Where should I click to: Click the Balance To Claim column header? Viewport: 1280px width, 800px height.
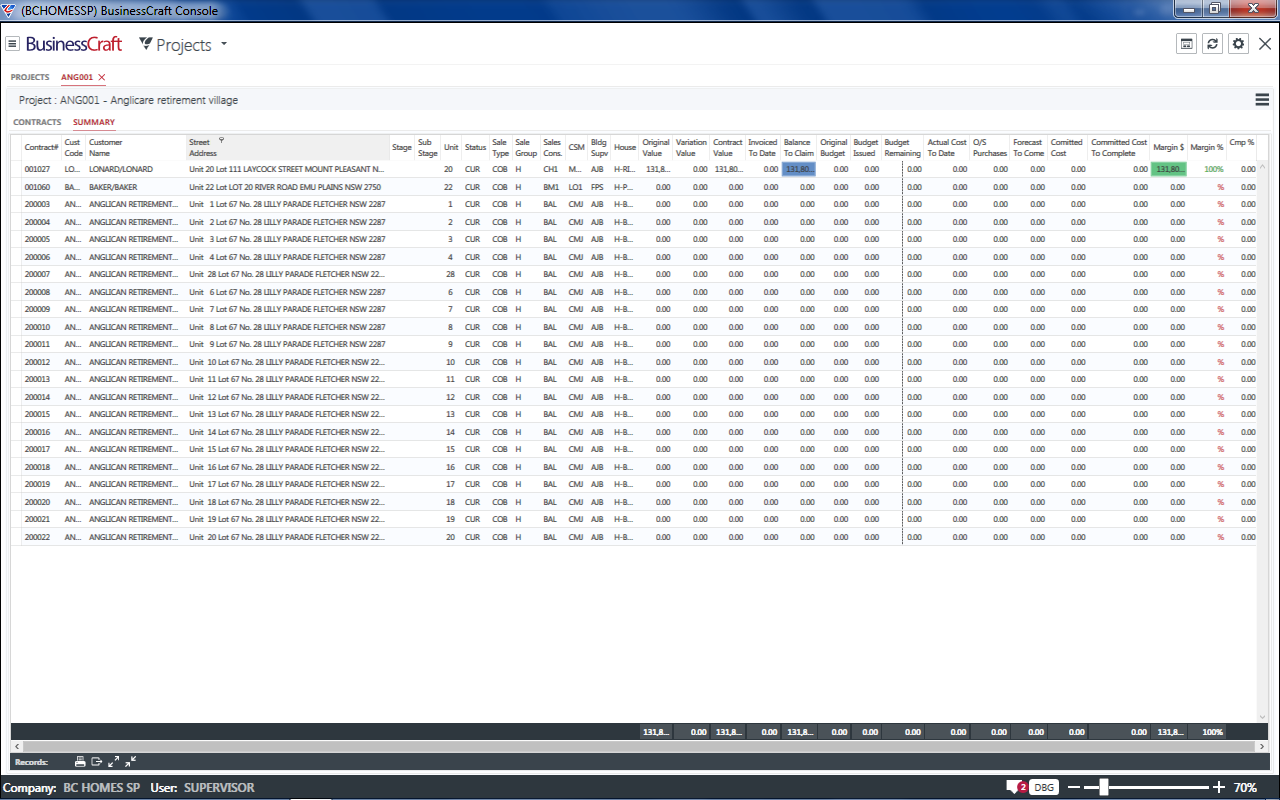[798, 147]
